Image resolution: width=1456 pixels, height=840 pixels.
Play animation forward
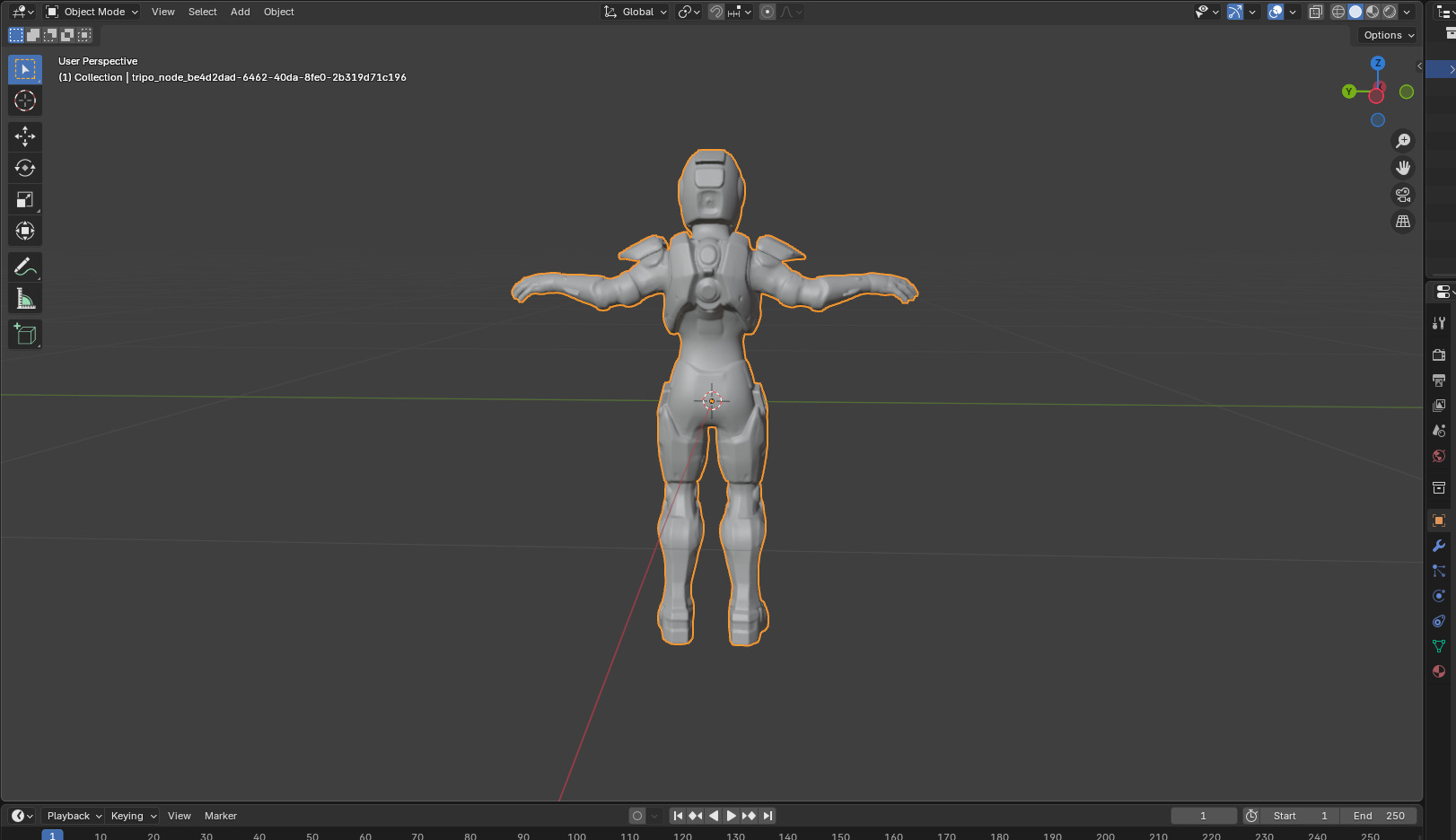[731, 816]
